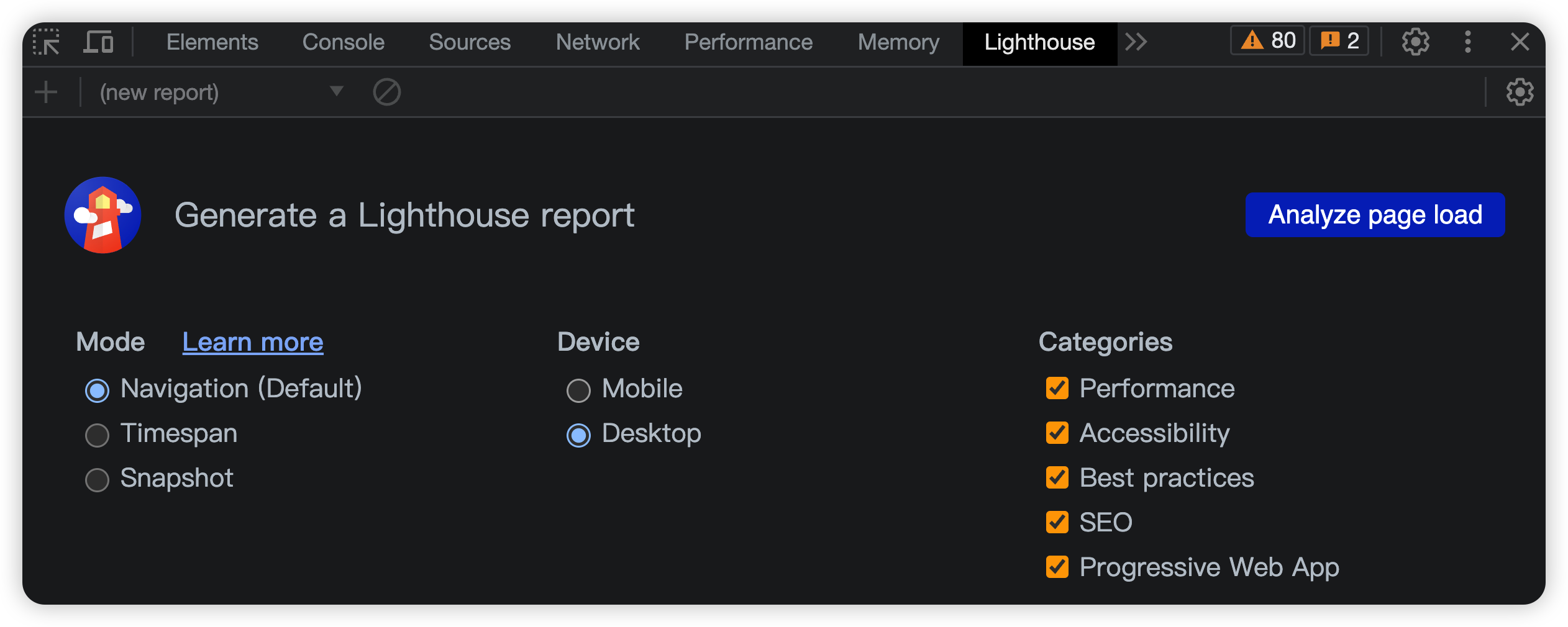Screen dimensions: 1568x627
Task: Uncheck the Progressive Web App checkbox
Action: (1057, 567)
